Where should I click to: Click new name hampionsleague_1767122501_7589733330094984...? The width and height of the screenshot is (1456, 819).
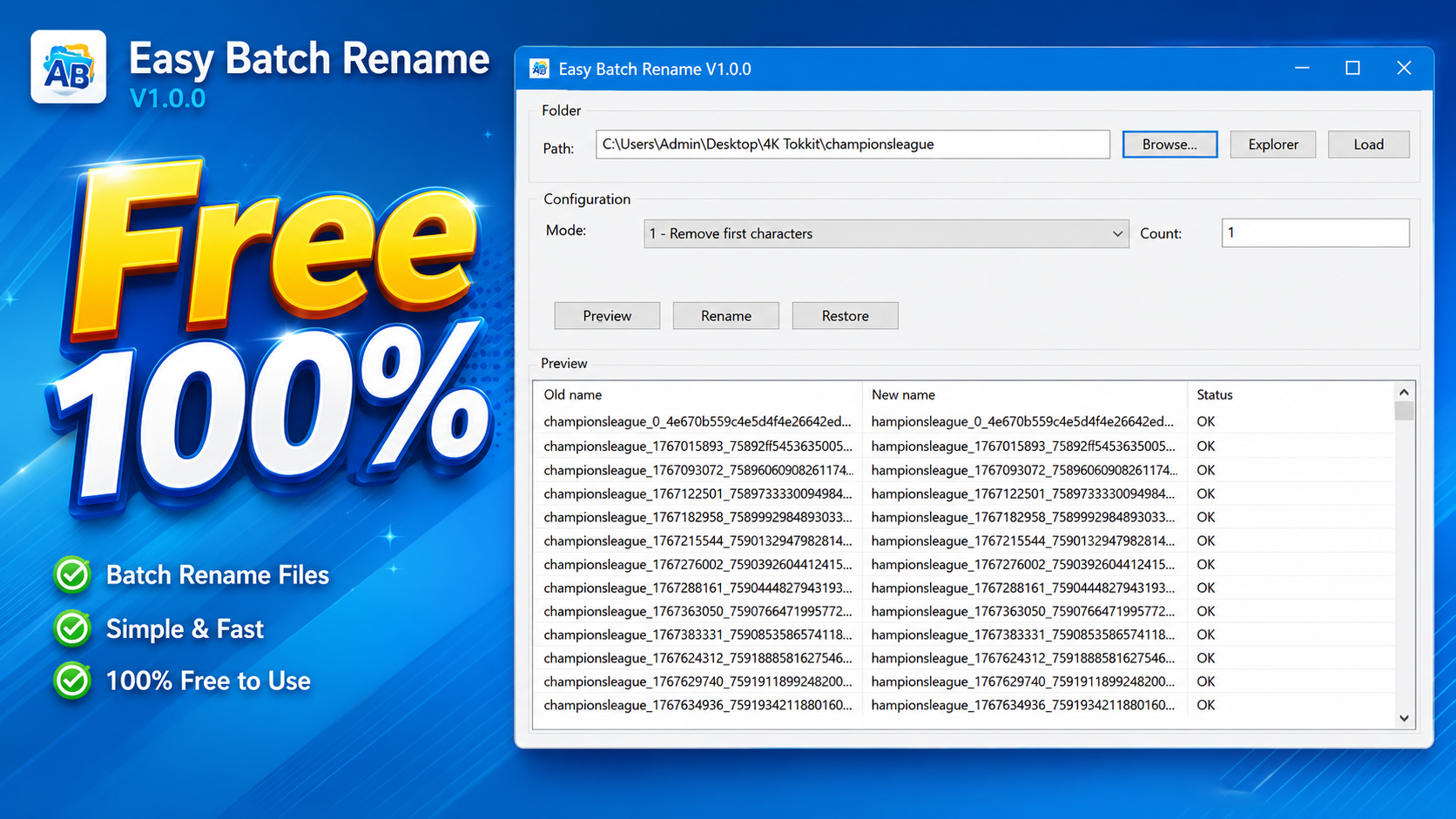(1023, 493)
